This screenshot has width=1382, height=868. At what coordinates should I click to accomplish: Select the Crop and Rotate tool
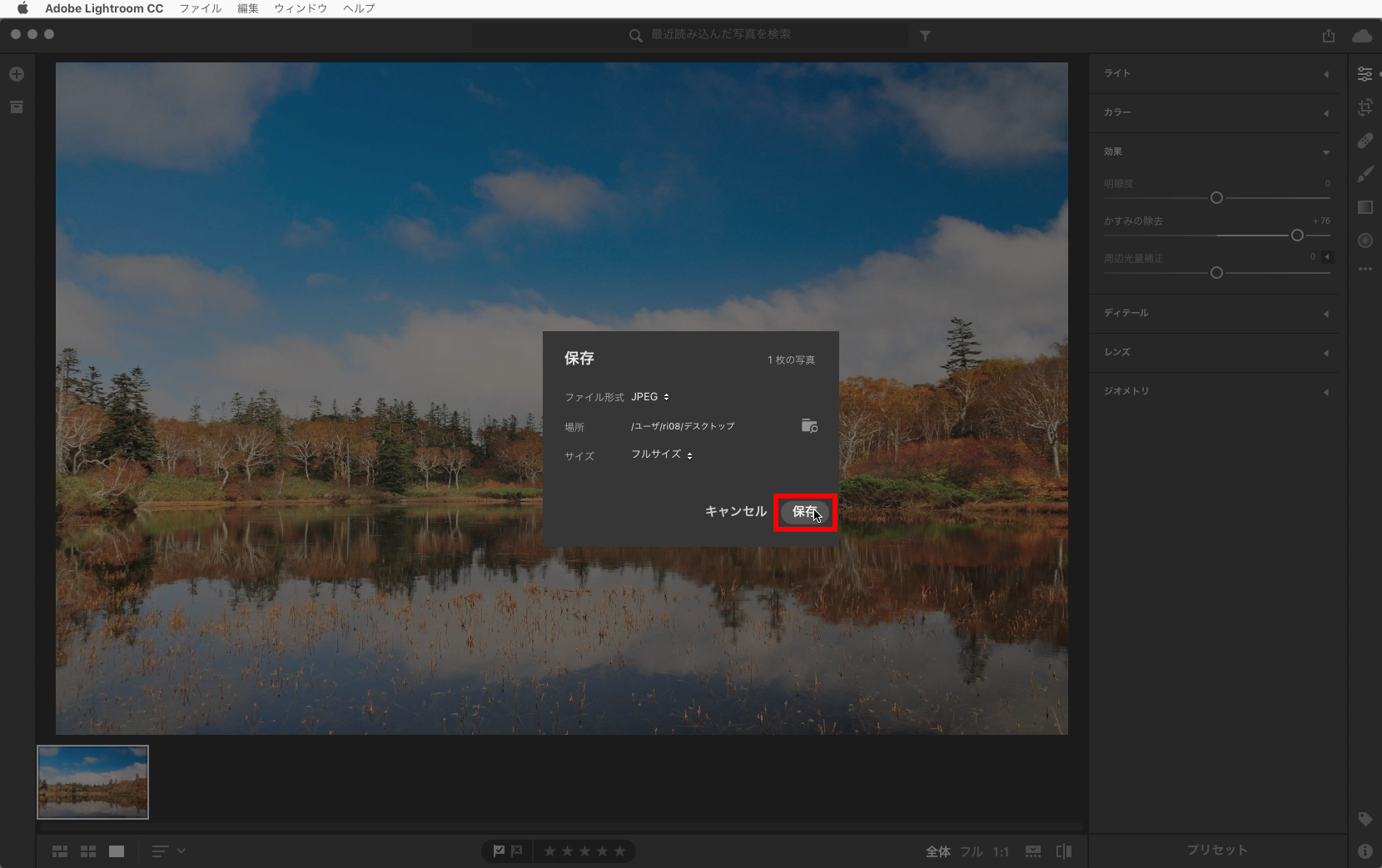point(1365,107)
